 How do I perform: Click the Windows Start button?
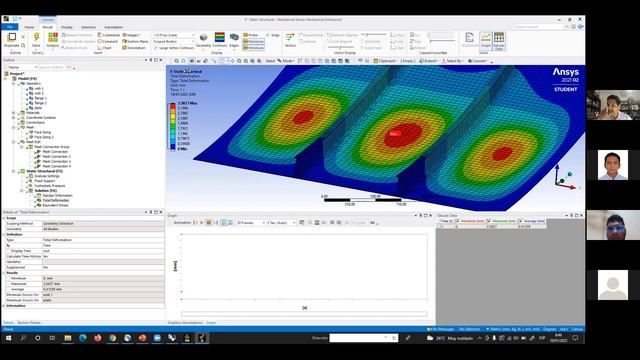point(8,338)
